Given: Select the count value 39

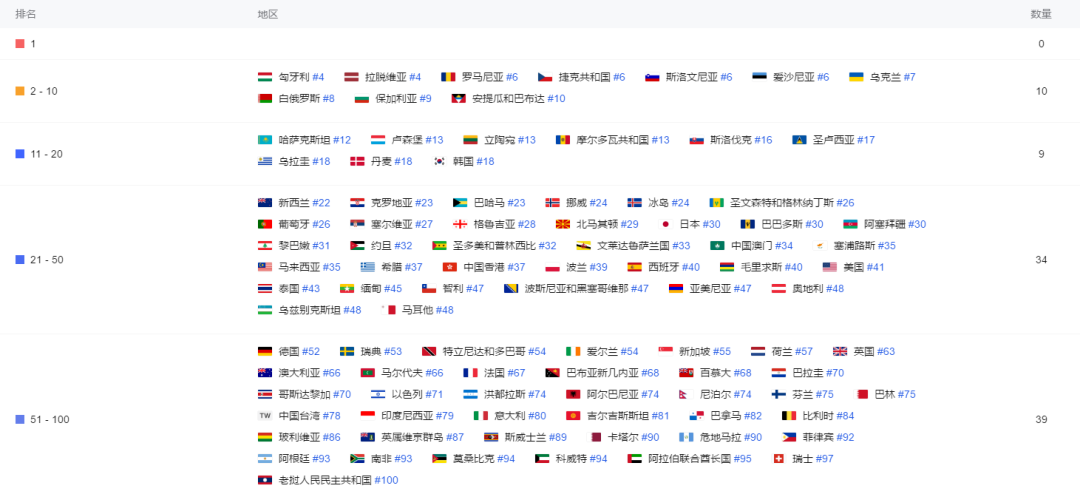Looking at the screenshot, I should (1041, 419).
